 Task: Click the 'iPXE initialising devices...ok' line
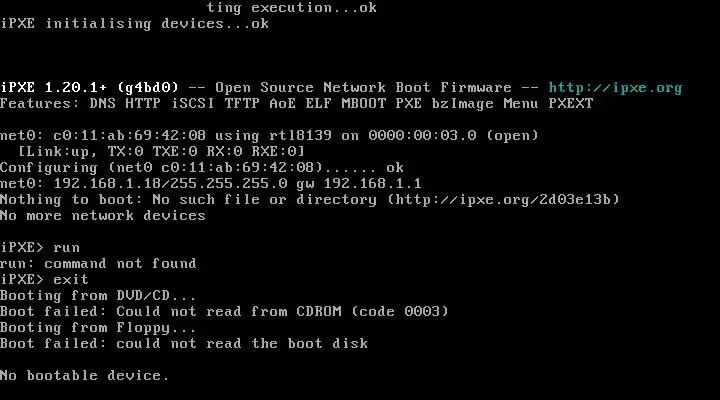coord(135,24)
